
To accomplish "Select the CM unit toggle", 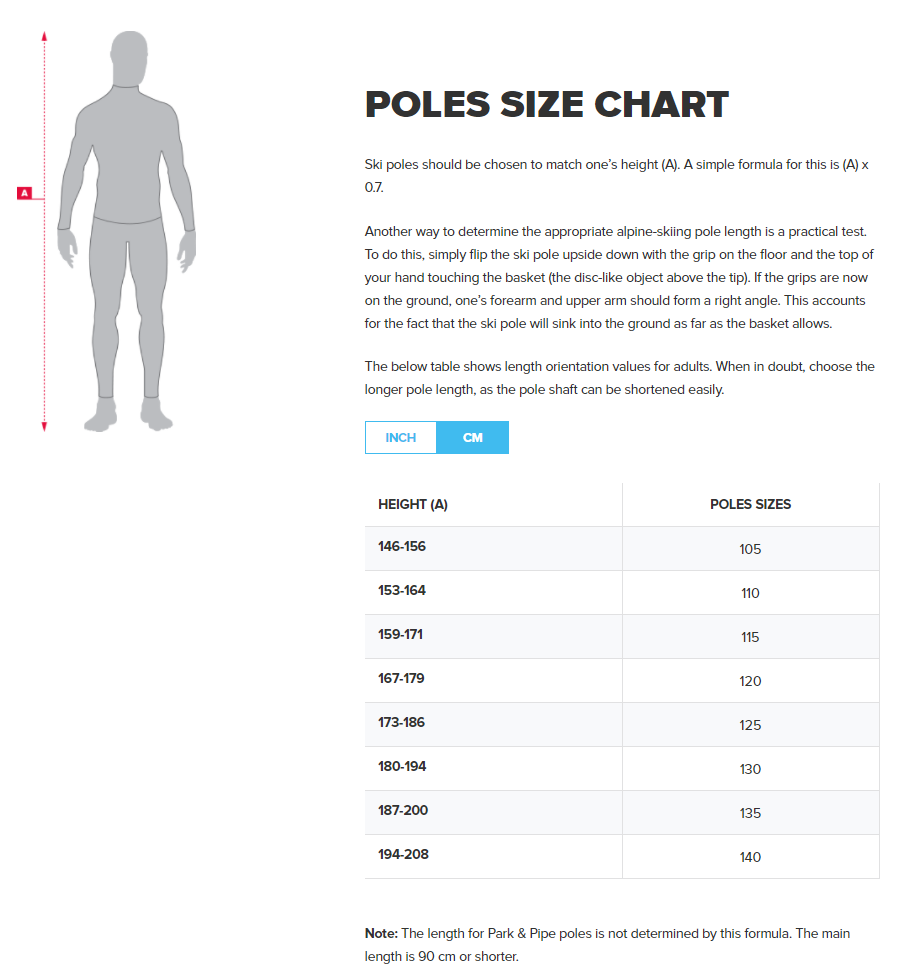I will [x=473, y=438].
